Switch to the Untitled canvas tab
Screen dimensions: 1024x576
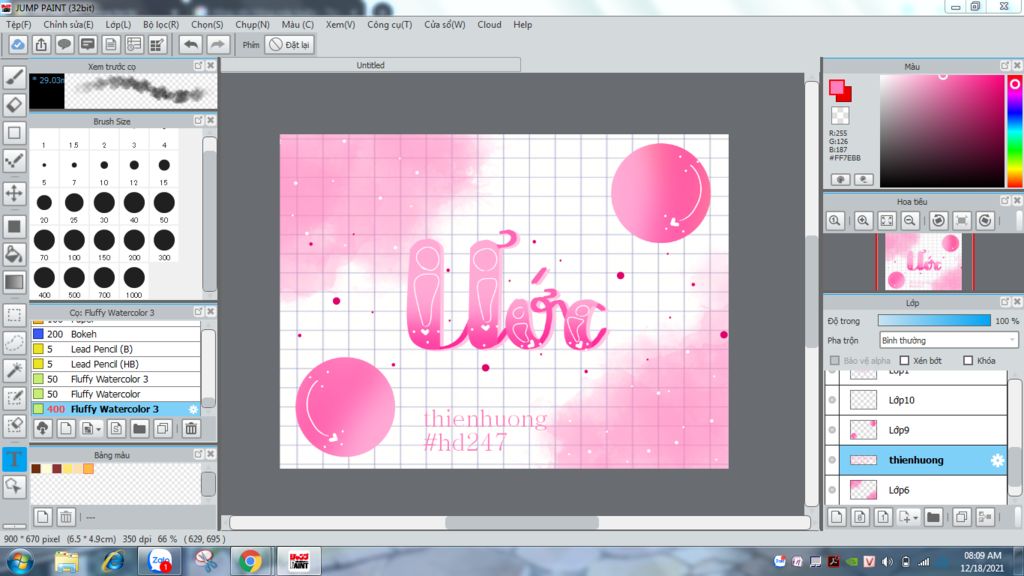[370, 65]
